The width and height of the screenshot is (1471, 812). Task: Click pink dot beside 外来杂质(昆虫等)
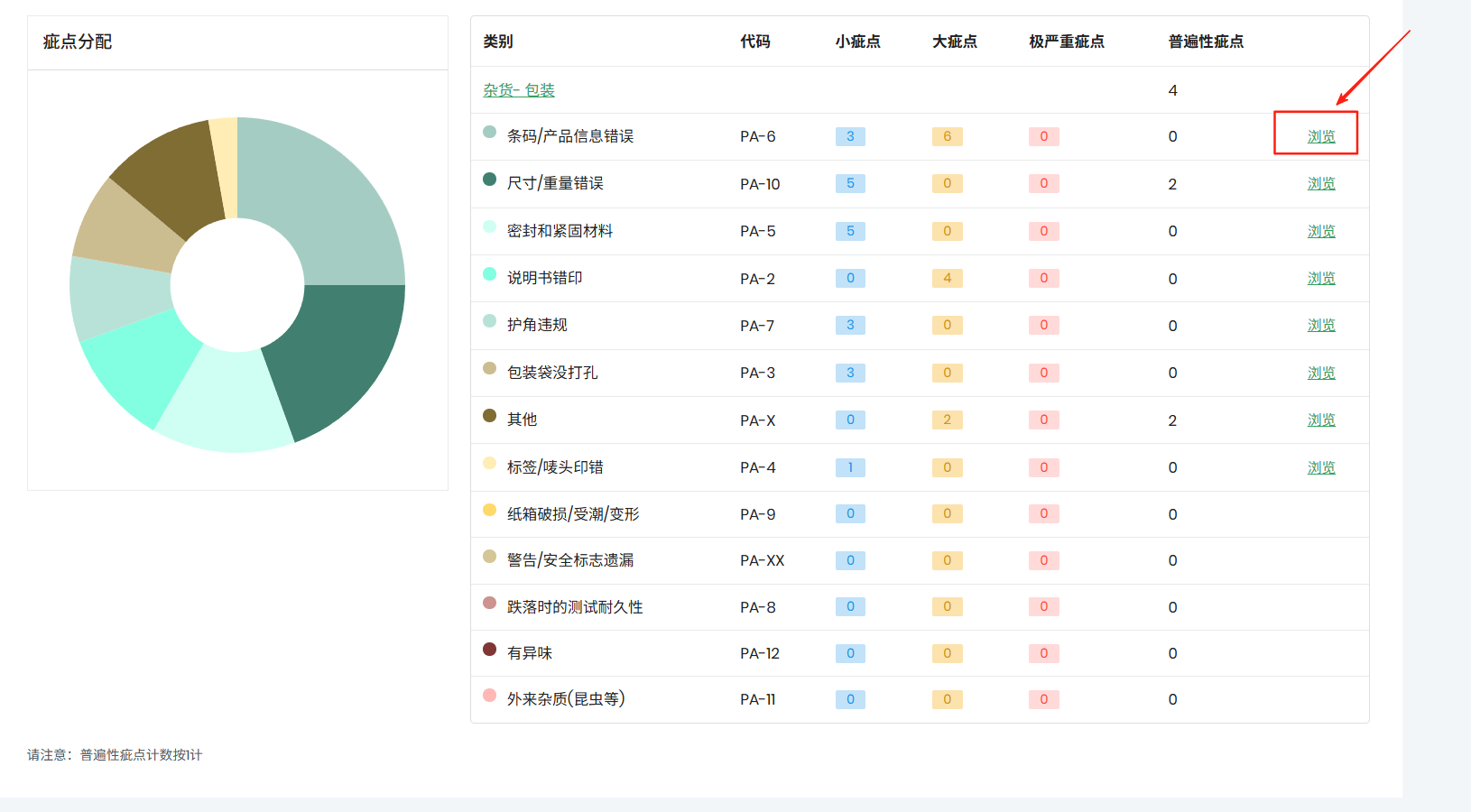[490, 695]
